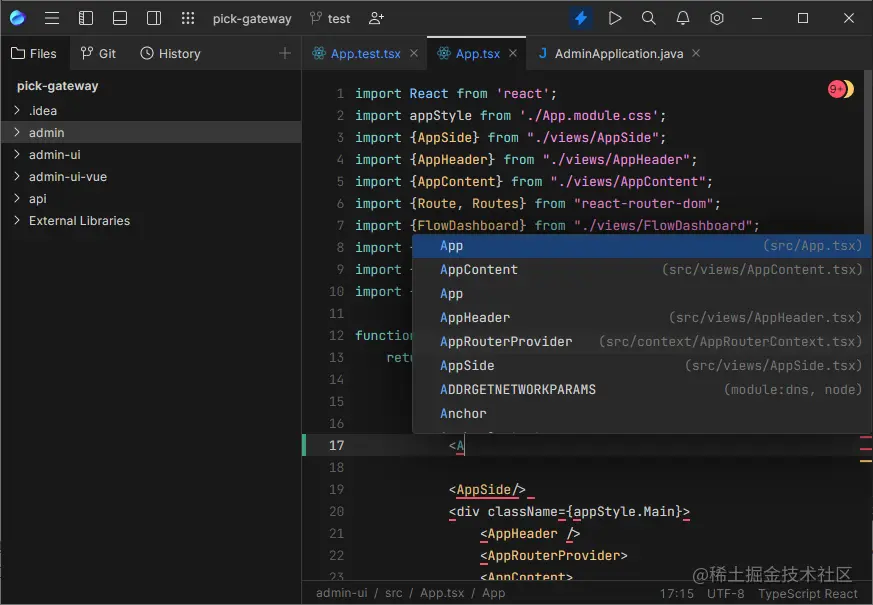The image size is (873, 605).
Task: Click the Fleet logo icon
Action: (x=18, y=18)
